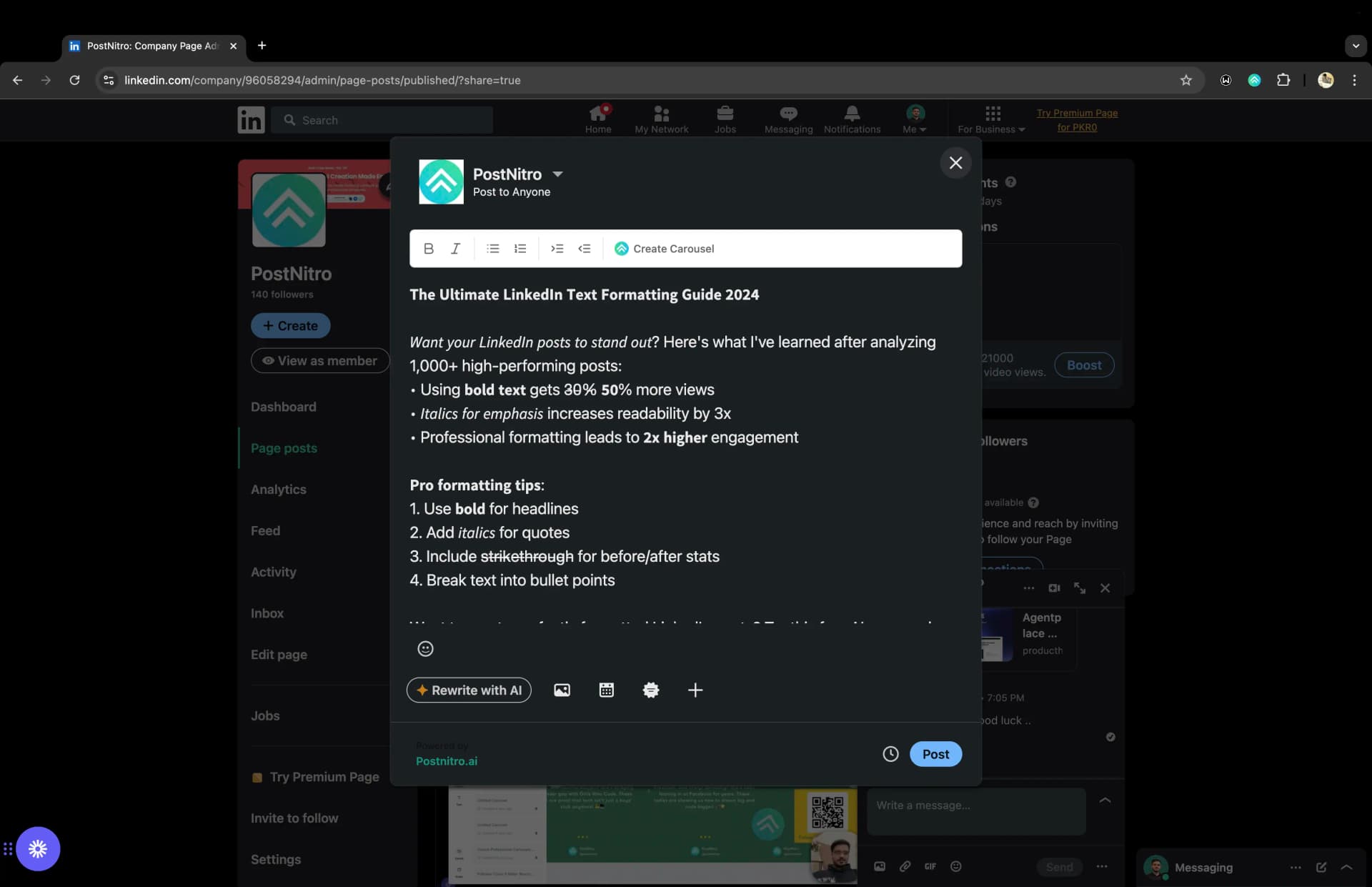Close the chat conversation window
Image resolution: width=1372 pixels, height=887 pixels.
pos(1105,588)
